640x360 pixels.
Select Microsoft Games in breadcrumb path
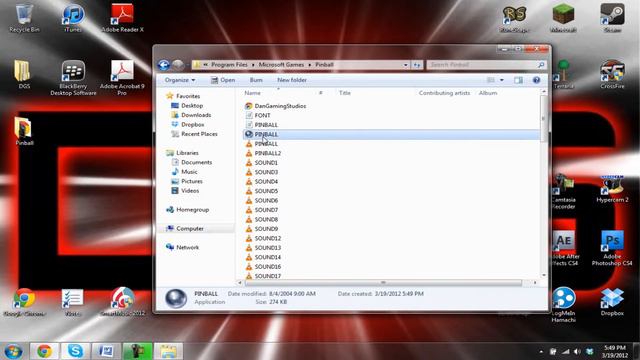(x=281, y=65)
